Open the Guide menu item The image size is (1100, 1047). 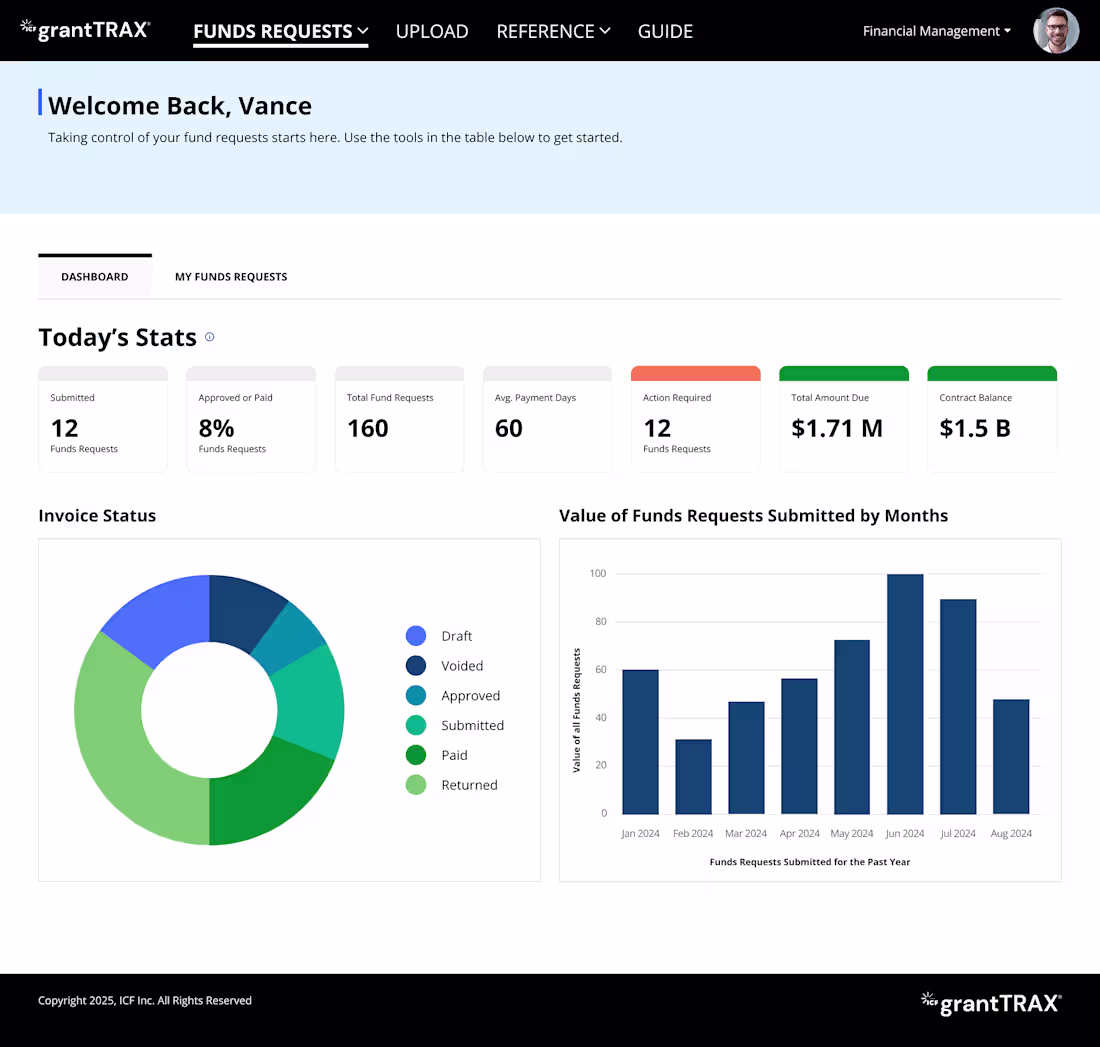coord(665,31)
